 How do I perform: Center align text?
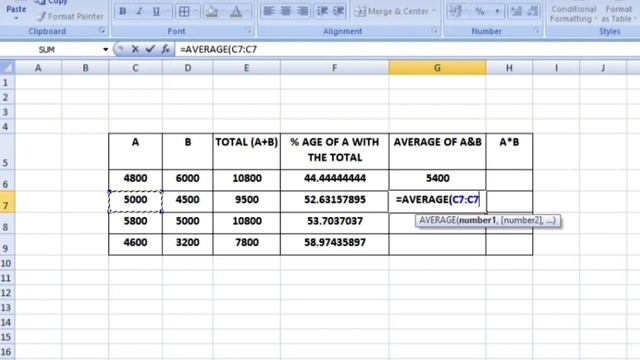pyautogui.click(x=286, y=11)
